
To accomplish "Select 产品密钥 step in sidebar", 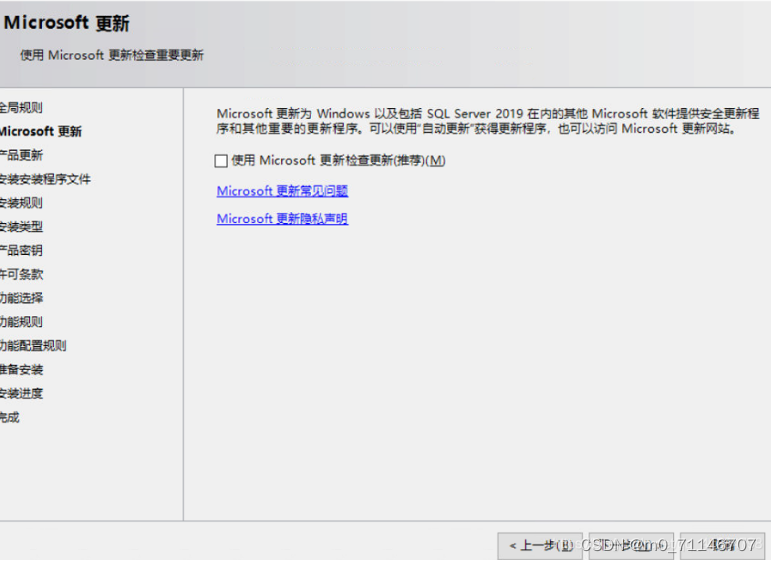I will 21,250.
